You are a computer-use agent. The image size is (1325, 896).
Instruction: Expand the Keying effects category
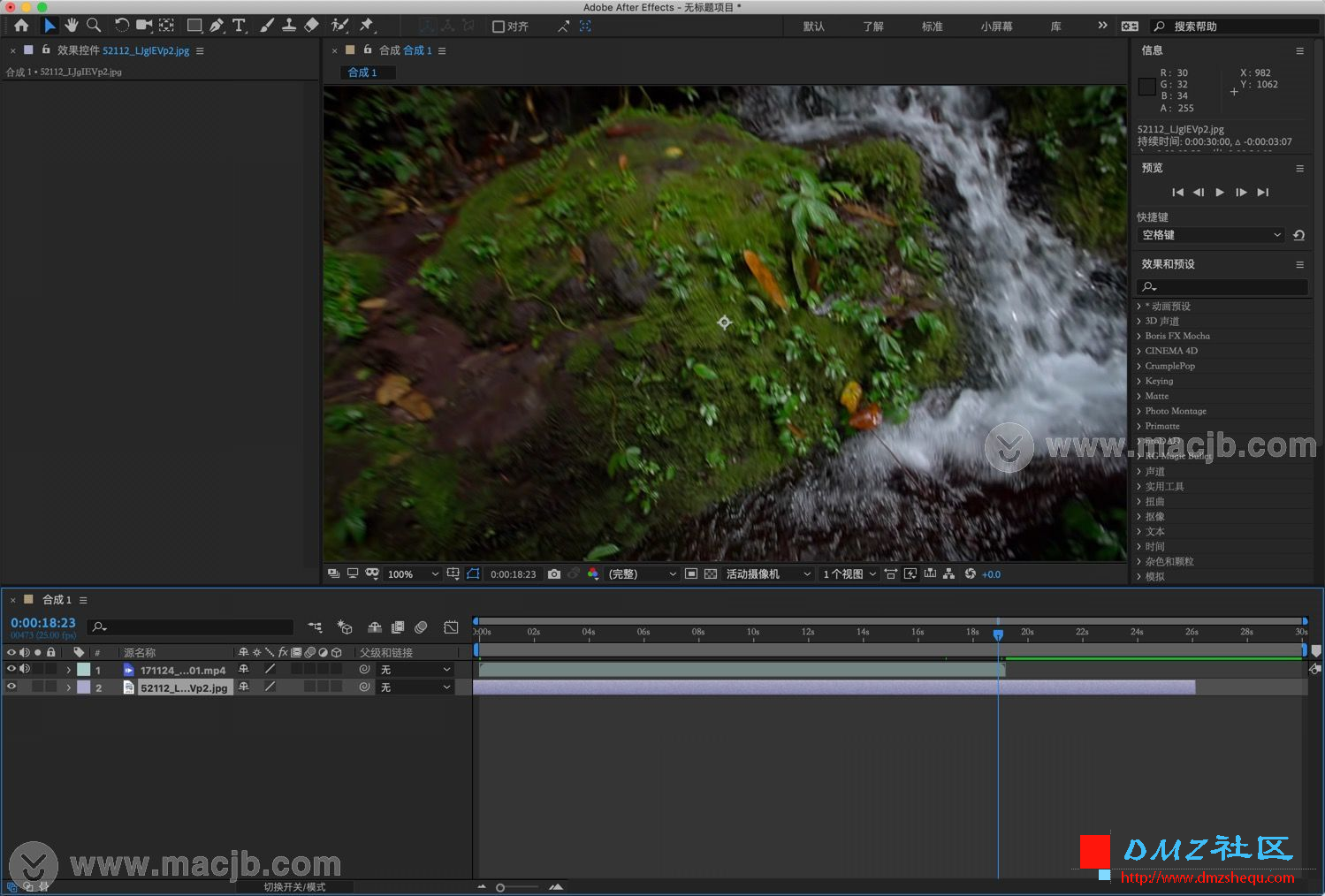point(1138,382)
